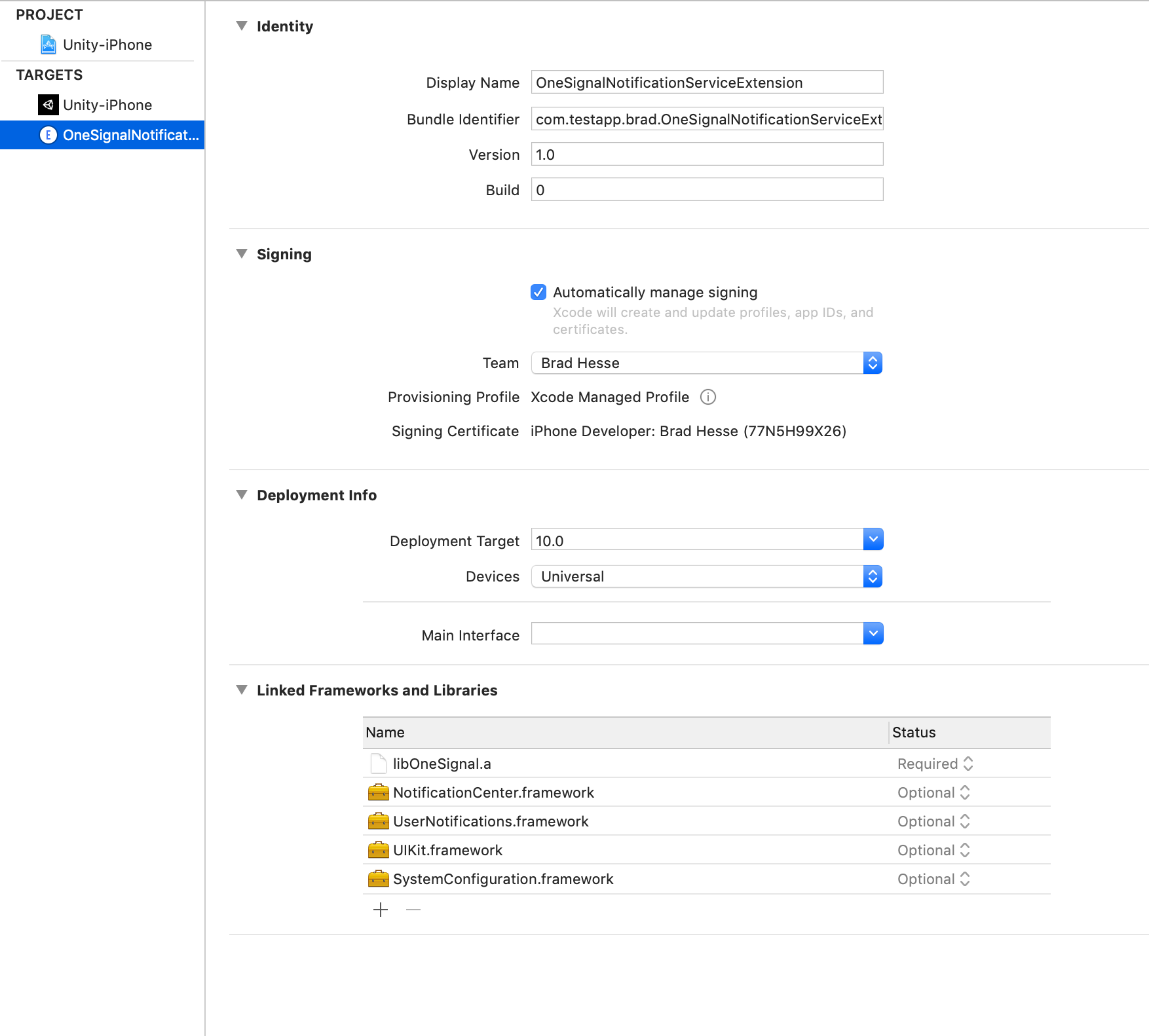Open the Team dropdown

tap(873, 362)
